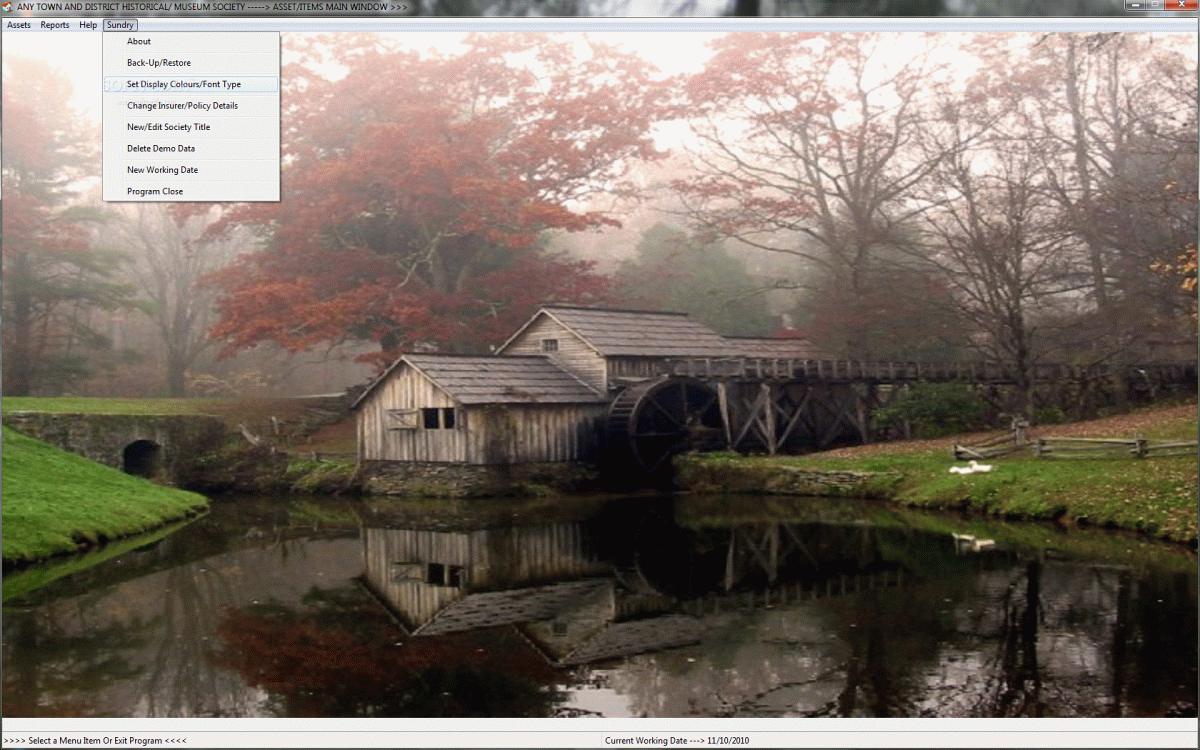
Task: Select New/Edit Society Title
Action: [x=191, y=127]
